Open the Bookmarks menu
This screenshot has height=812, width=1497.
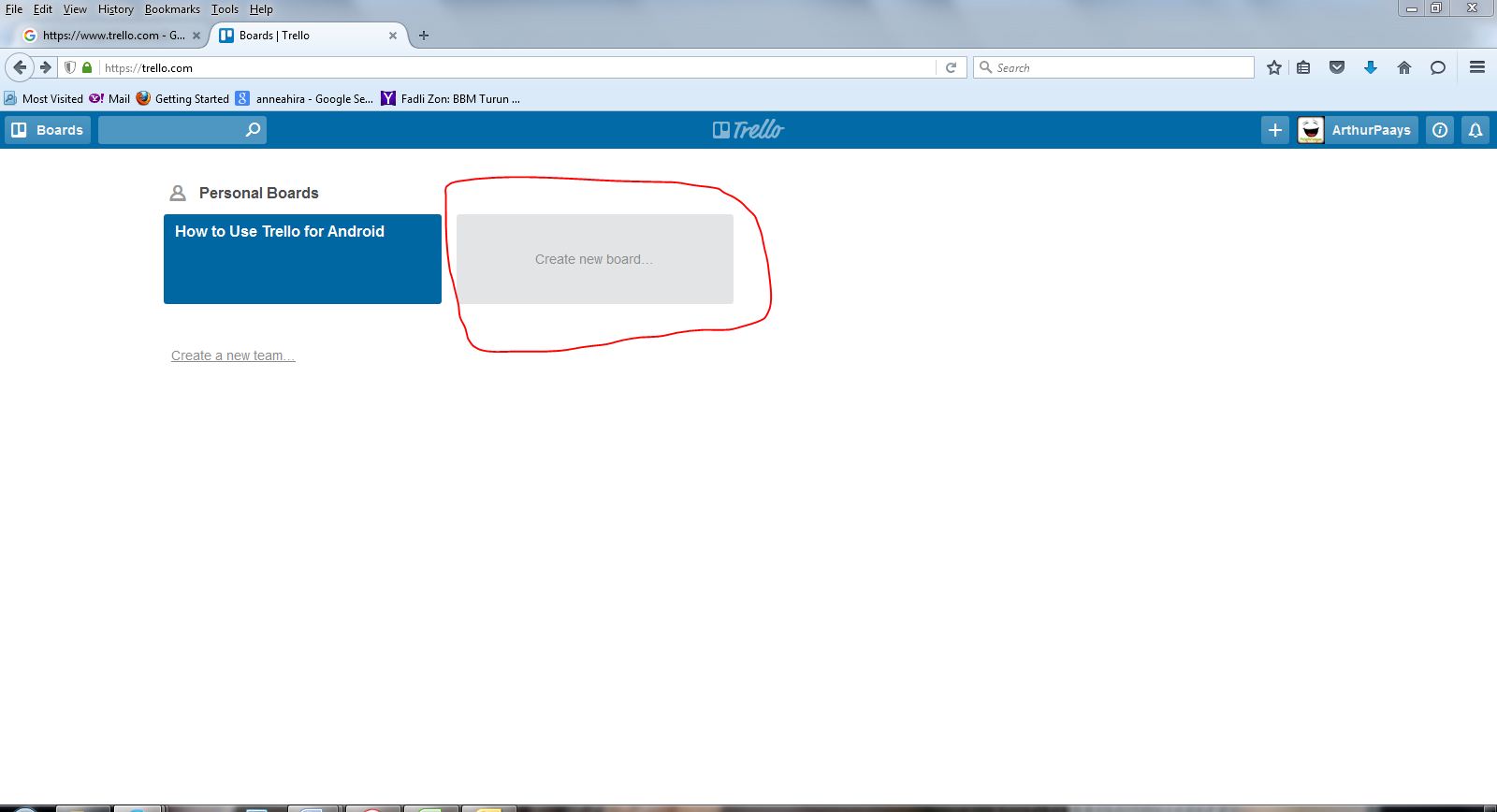(172, 9)
